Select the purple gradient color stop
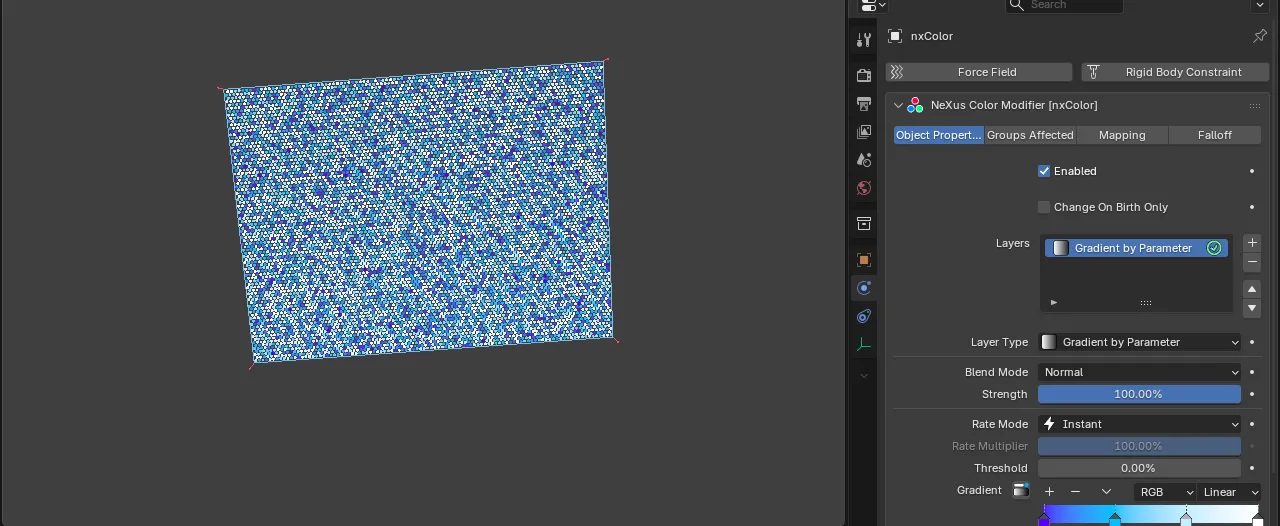This screenshot has height=526, width=1280. point(1044,520)
